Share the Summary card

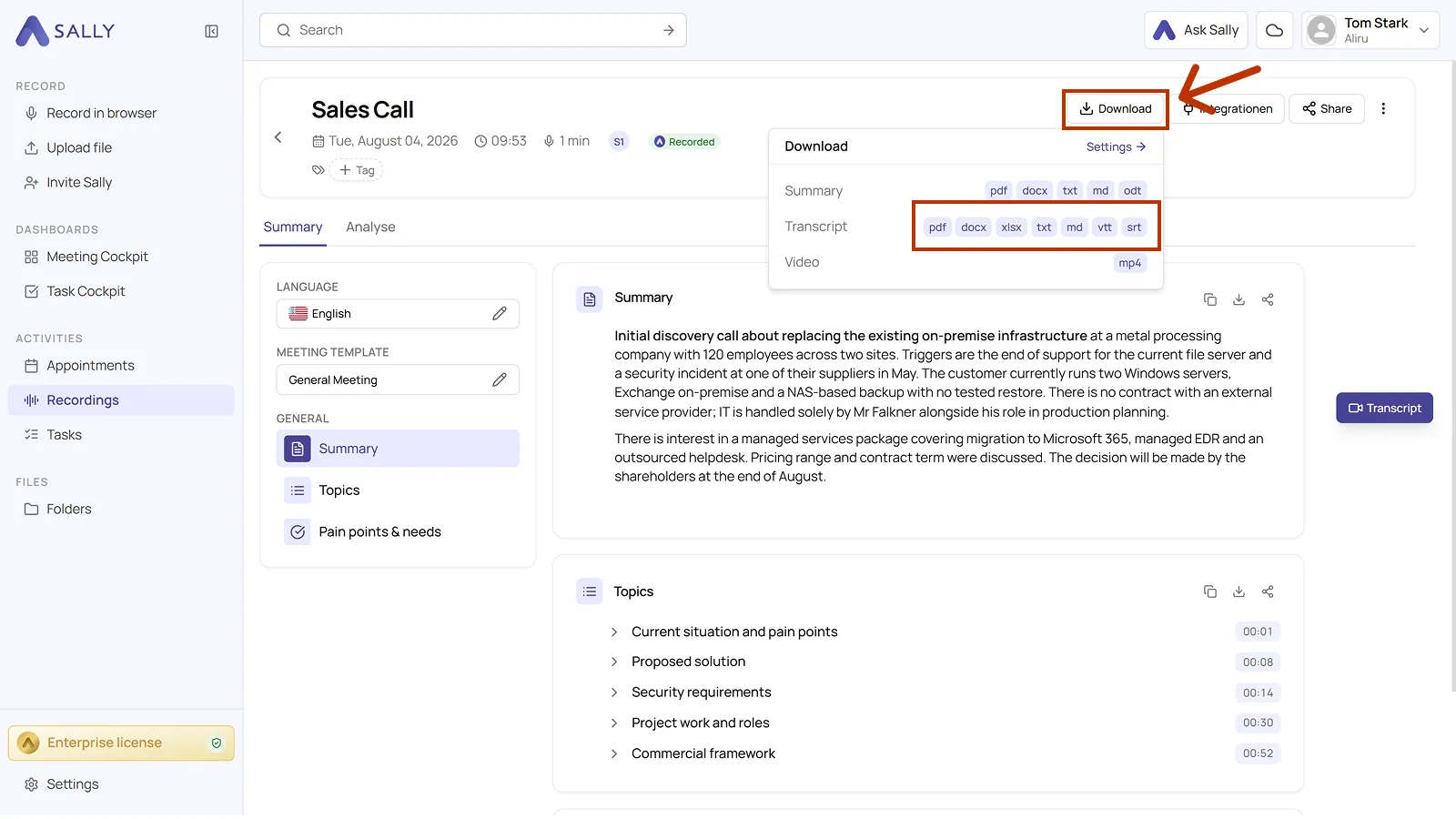pyautogui.click(x=1268, y=299)
